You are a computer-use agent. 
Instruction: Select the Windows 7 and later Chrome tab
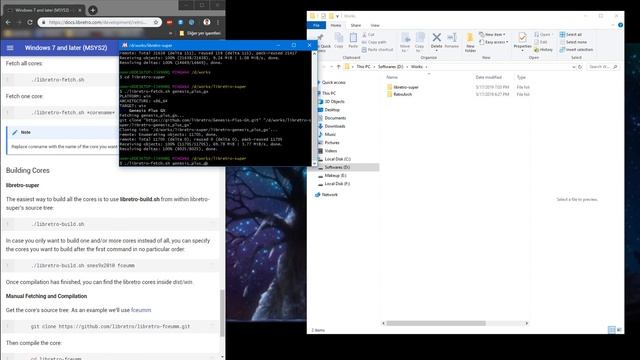tap(44, 10)
